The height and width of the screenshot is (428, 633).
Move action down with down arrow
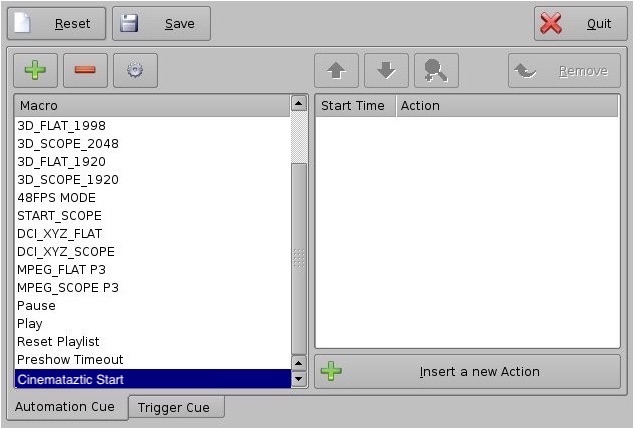point(386,70)
